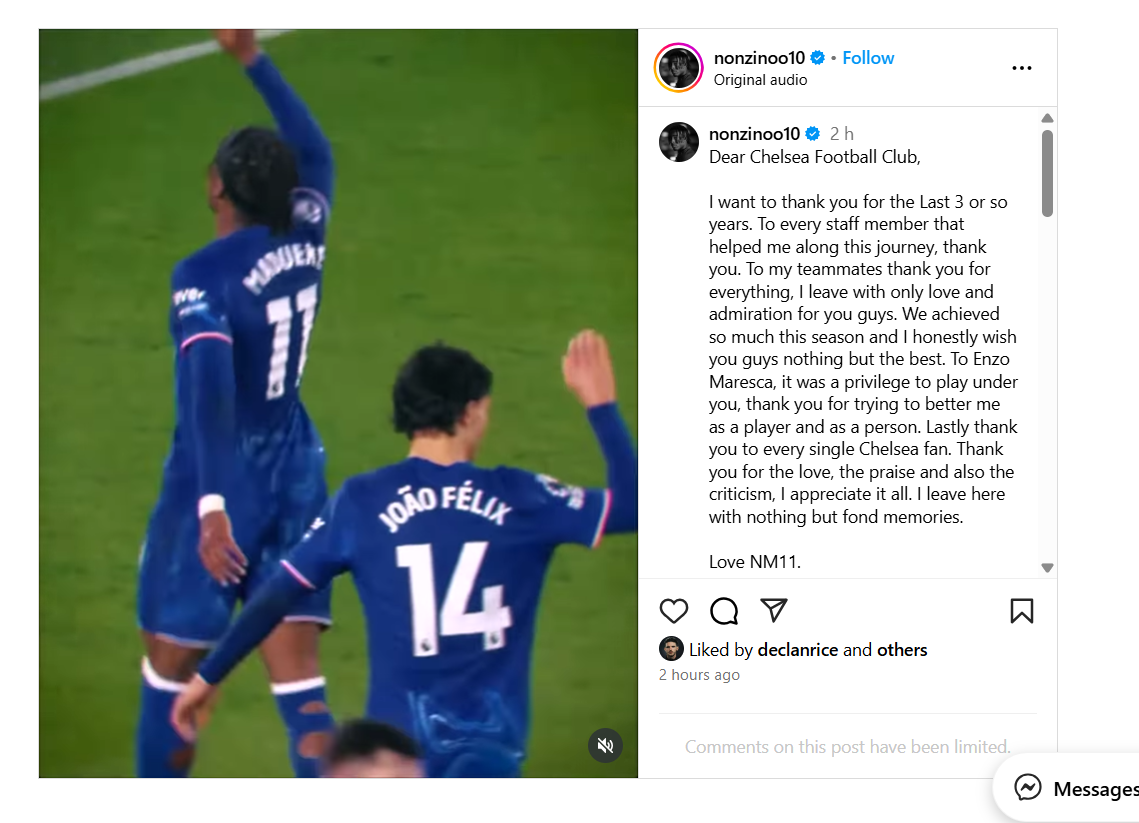View others who liked the post

[x=901, y=649]
